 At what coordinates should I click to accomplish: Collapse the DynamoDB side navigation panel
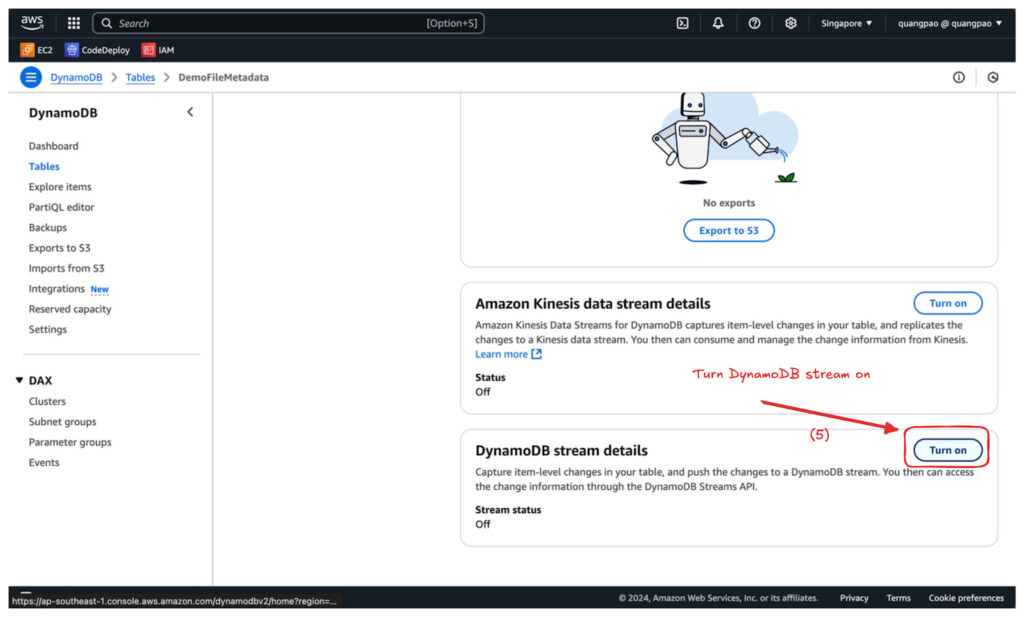(190, 112)
